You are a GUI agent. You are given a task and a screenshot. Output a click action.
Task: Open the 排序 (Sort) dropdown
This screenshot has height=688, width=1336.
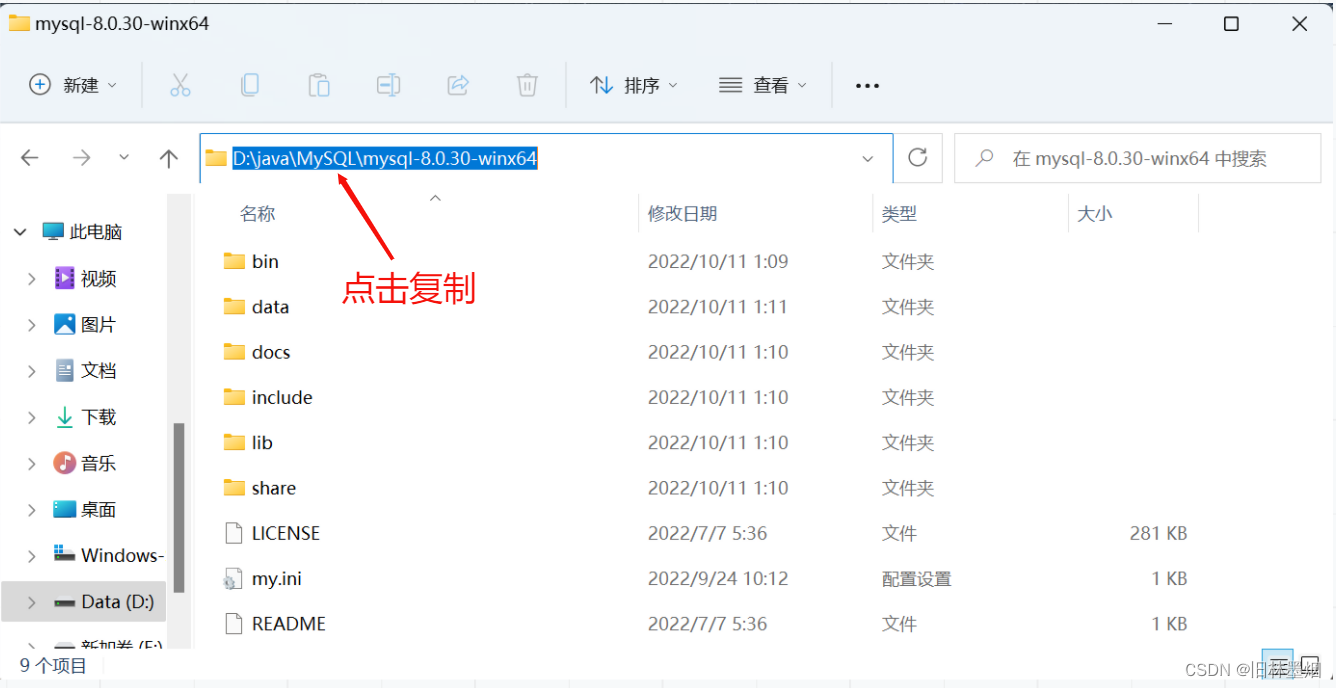pos(634,85)
